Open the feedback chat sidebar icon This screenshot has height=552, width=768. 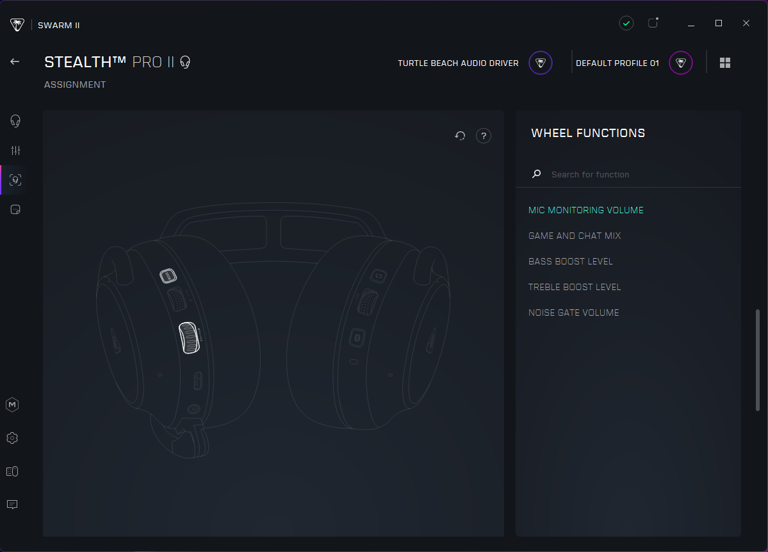(12, 504)
